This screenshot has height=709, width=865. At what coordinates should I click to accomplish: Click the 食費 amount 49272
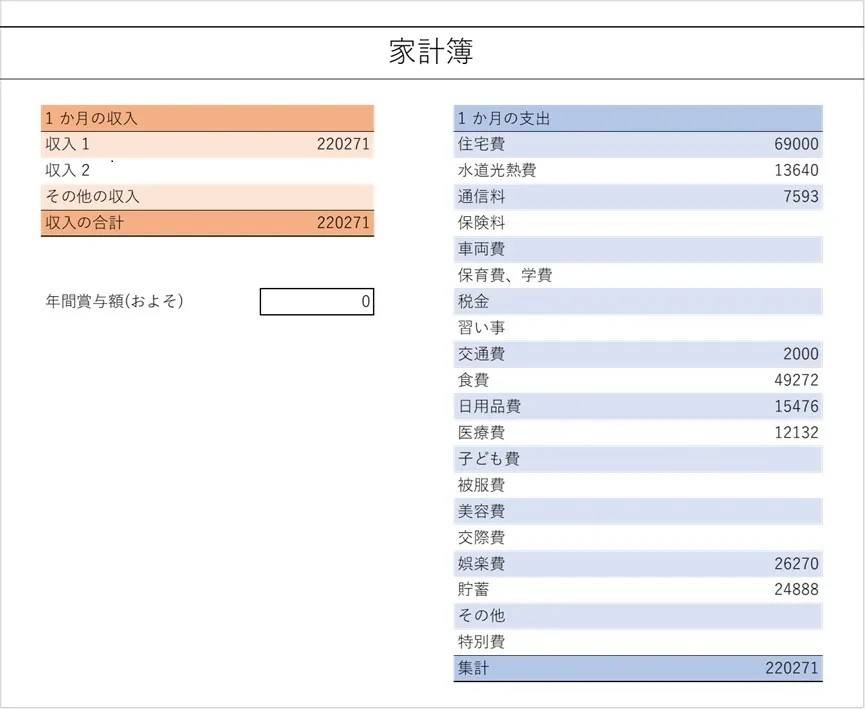coord(796,380)
